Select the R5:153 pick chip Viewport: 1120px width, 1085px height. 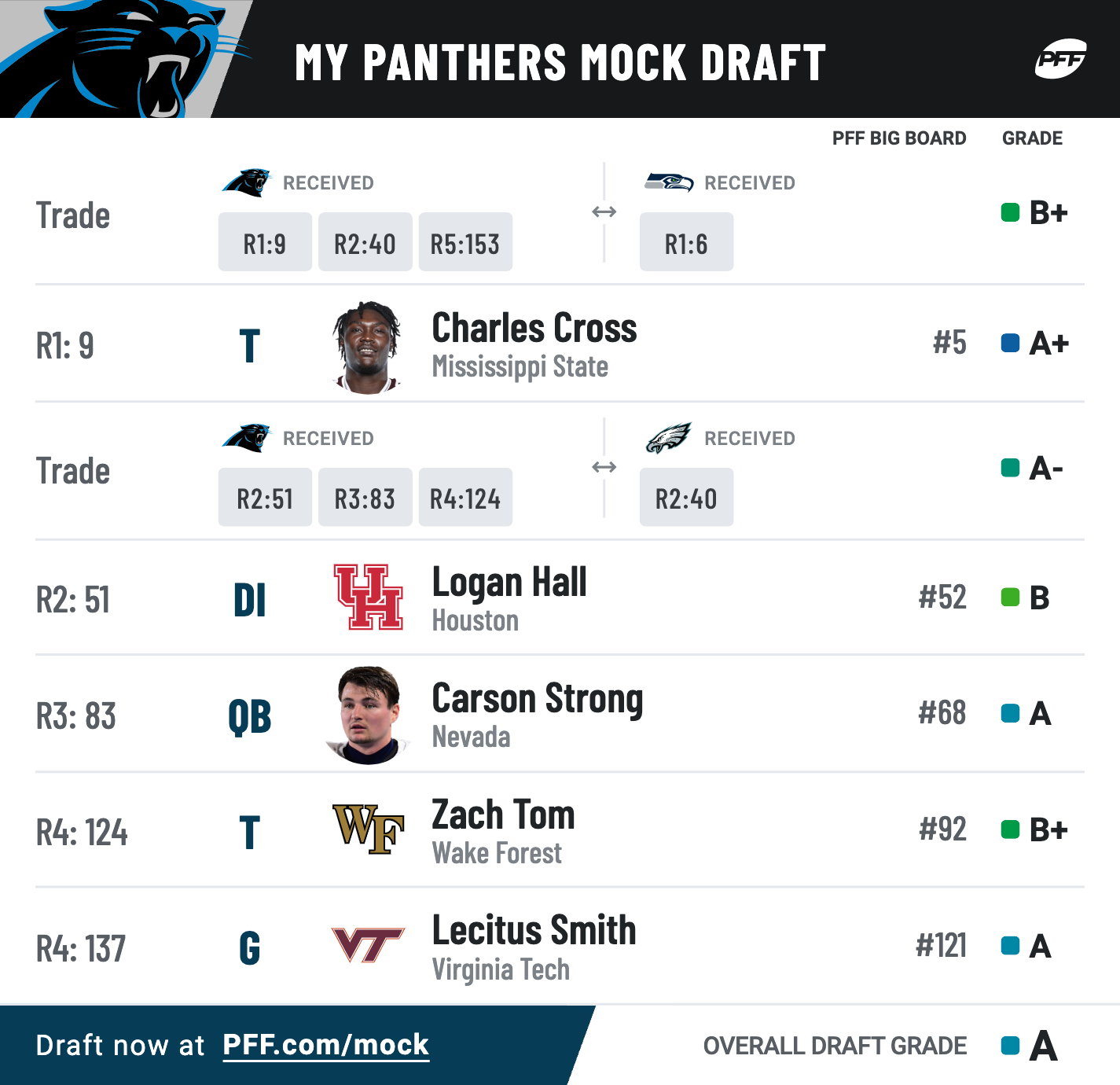coord(465,242)
